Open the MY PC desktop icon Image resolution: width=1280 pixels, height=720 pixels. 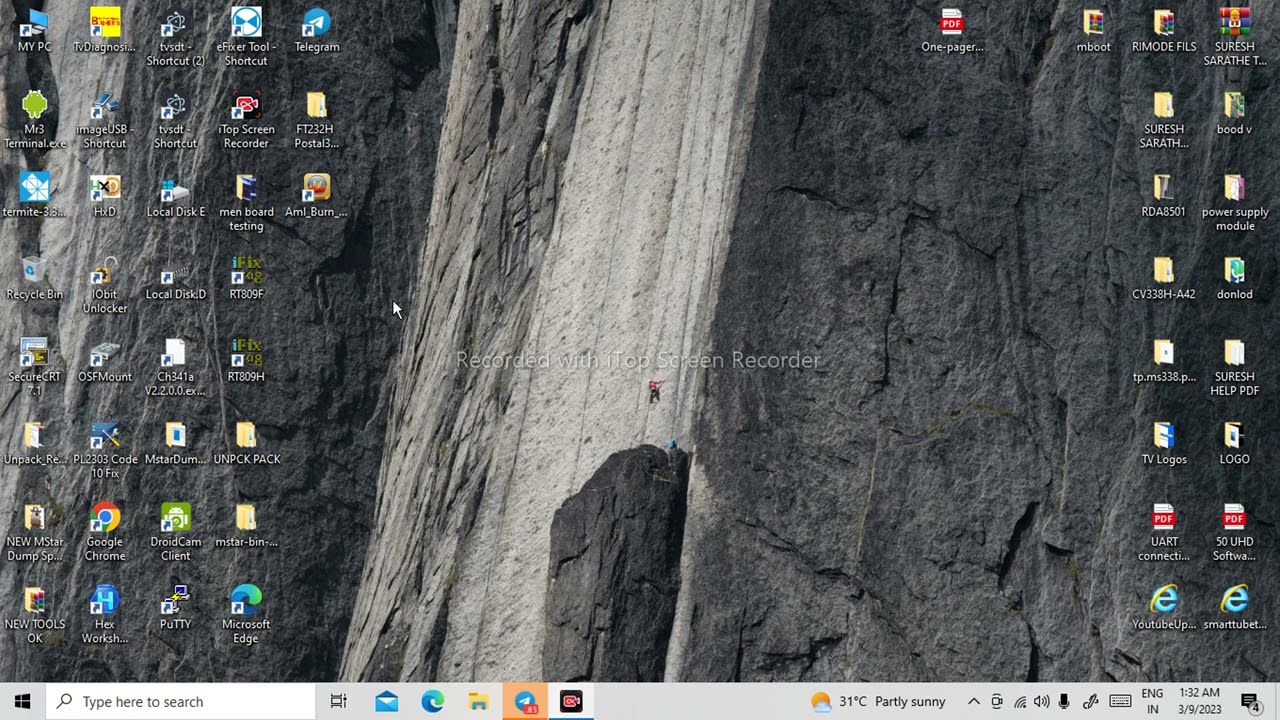pyautogui.click(x=34, y=30)
